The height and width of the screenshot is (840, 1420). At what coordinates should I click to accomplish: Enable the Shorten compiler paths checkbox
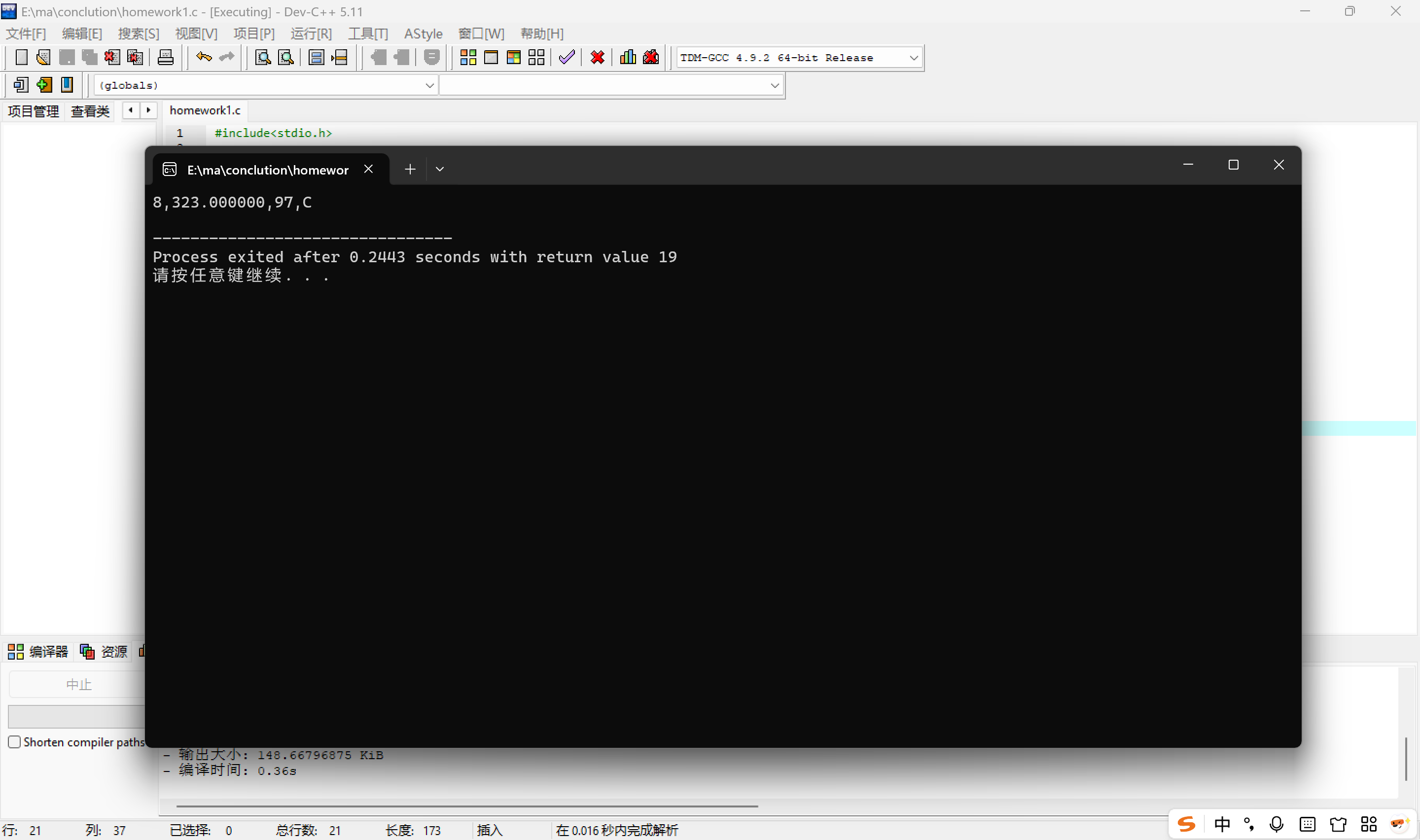15,741
